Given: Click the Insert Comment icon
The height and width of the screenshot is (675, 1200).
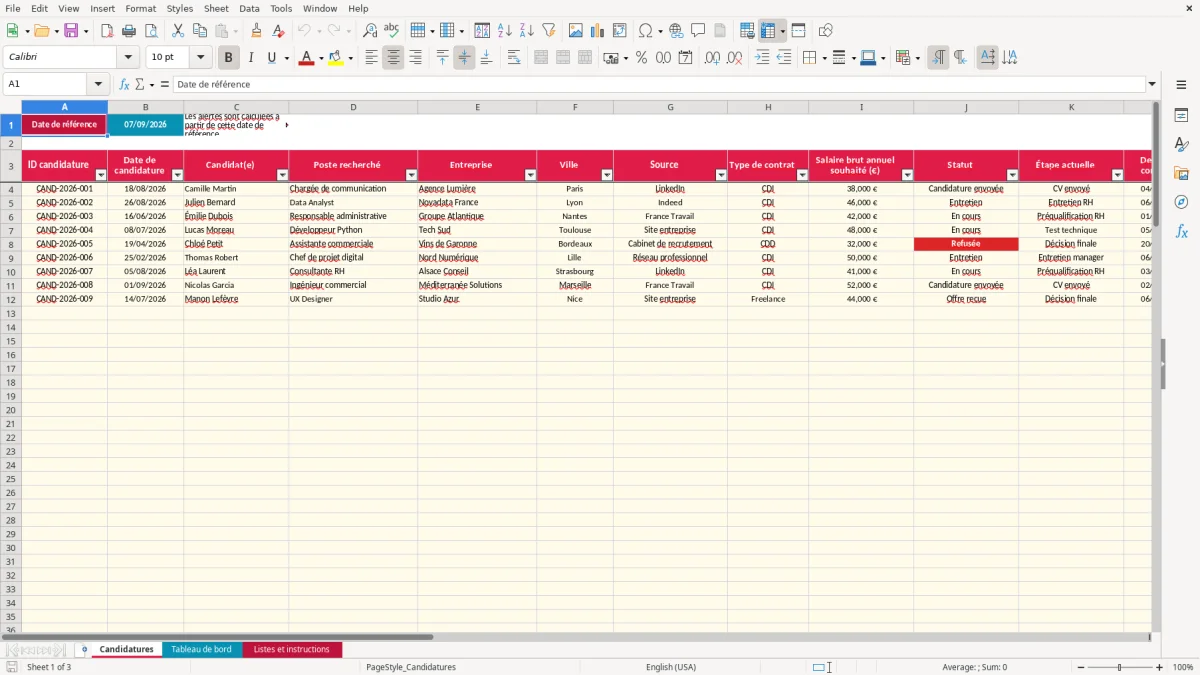Looking at the screenshot, I should click(x=698, y=31).
